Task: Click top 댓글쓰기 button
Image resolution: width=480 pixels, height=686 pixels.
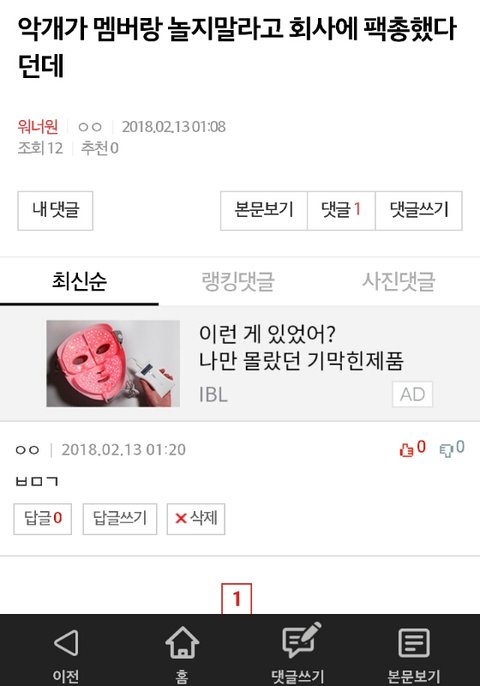Action: point(419,210)
